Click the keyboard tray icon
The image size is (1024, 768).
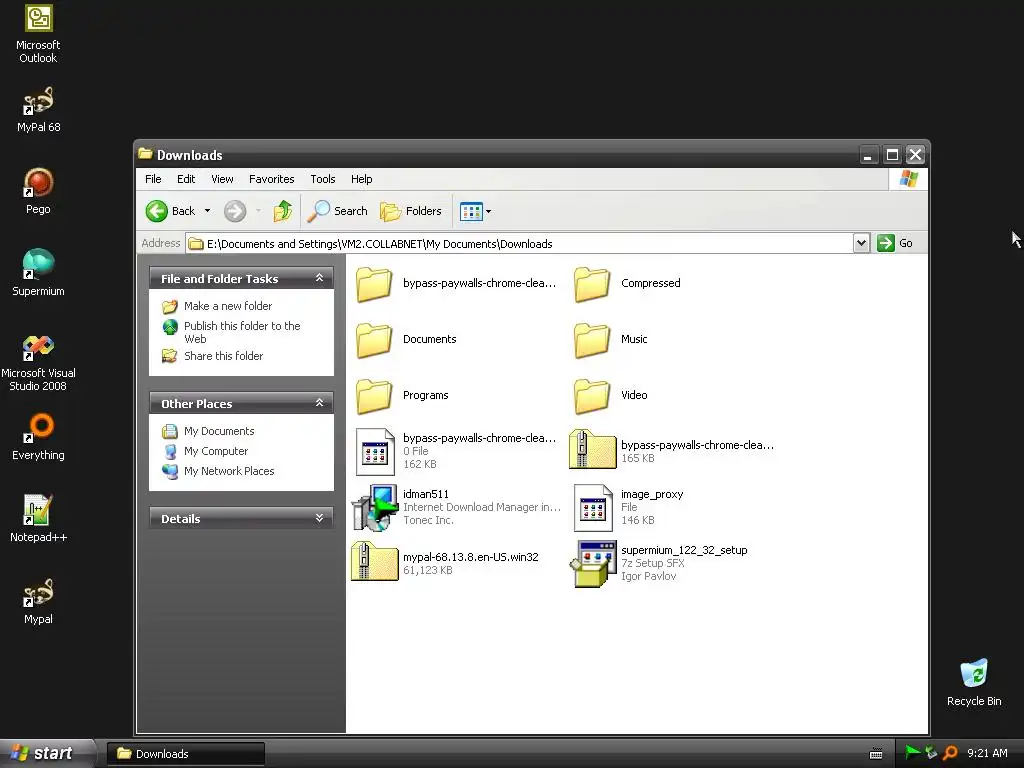(x=876, y=754)
